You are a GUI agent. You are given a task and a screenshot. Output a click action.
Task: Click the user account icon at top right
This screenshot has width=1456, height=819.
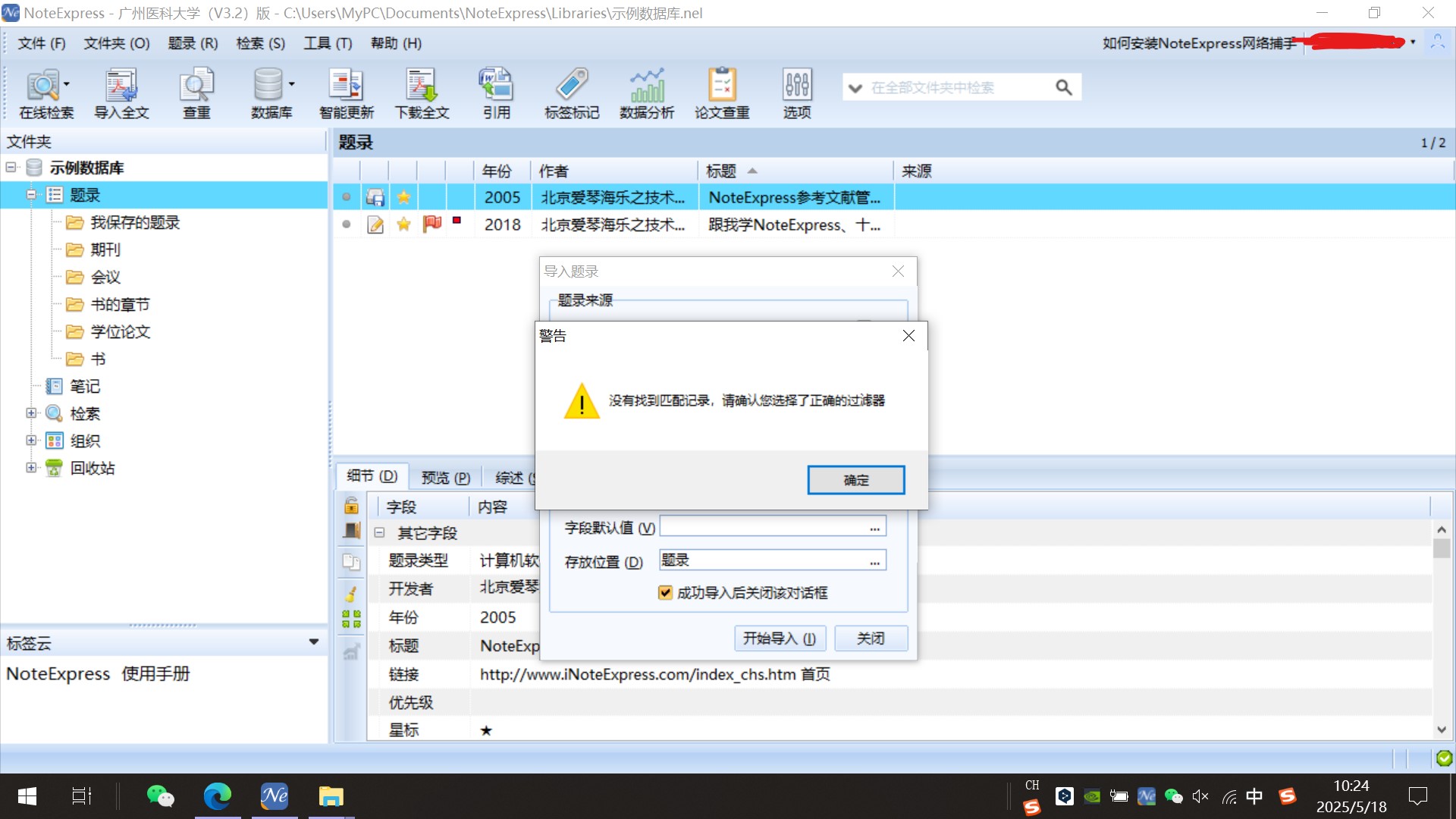click(x=1437, y=42)
